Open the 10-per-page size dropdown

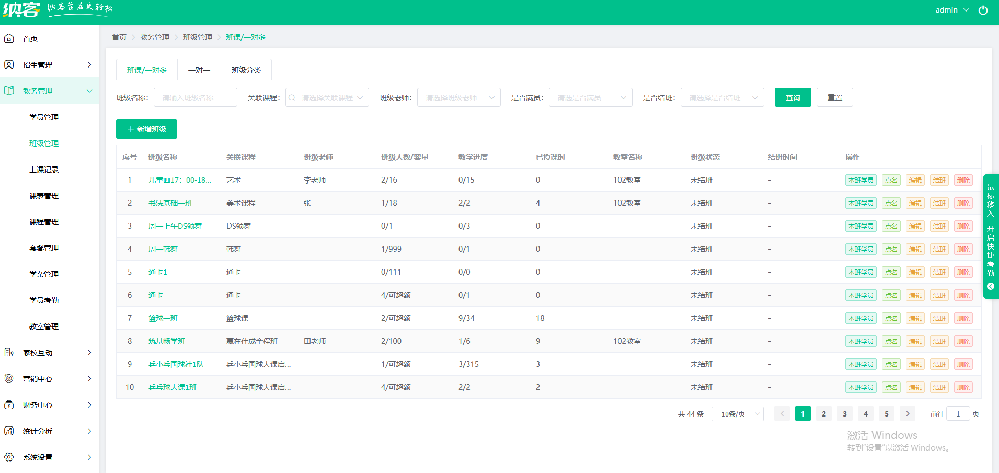pos(740,414)
